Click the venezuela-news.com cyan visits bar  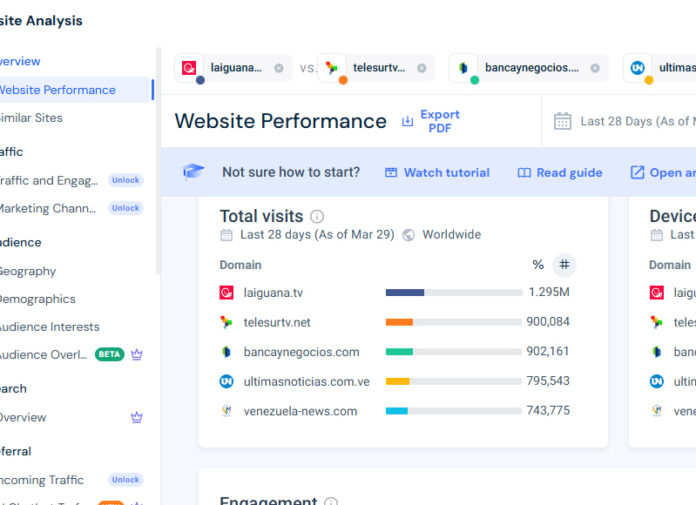point(396,411)
